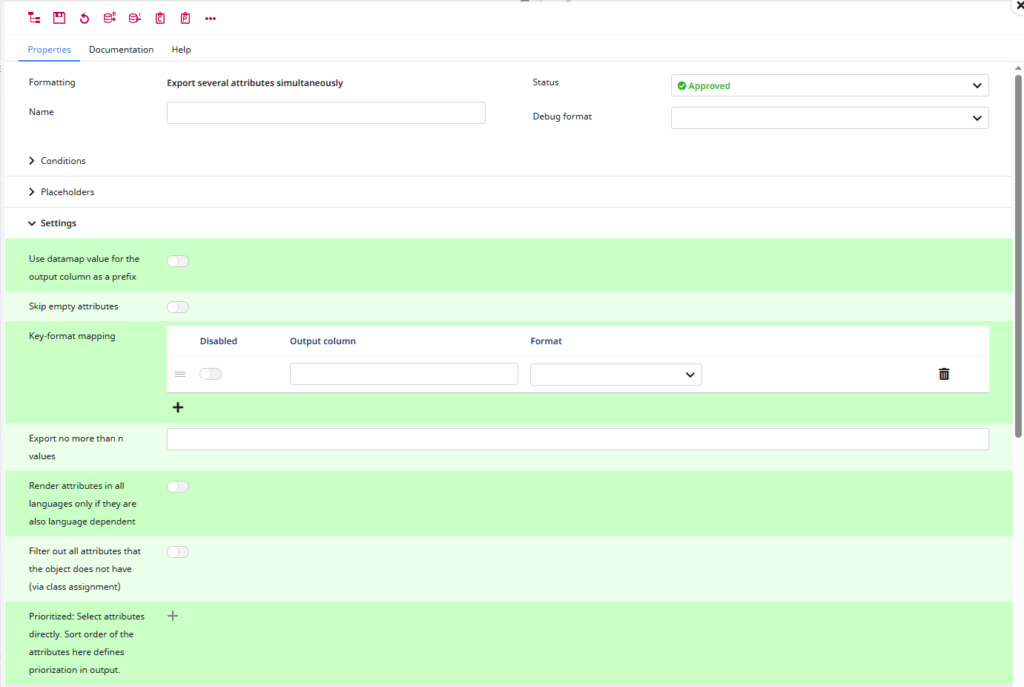This screenshot has height=687, width=1024.
Task: Open the Help tab
Action: point(181,49)
